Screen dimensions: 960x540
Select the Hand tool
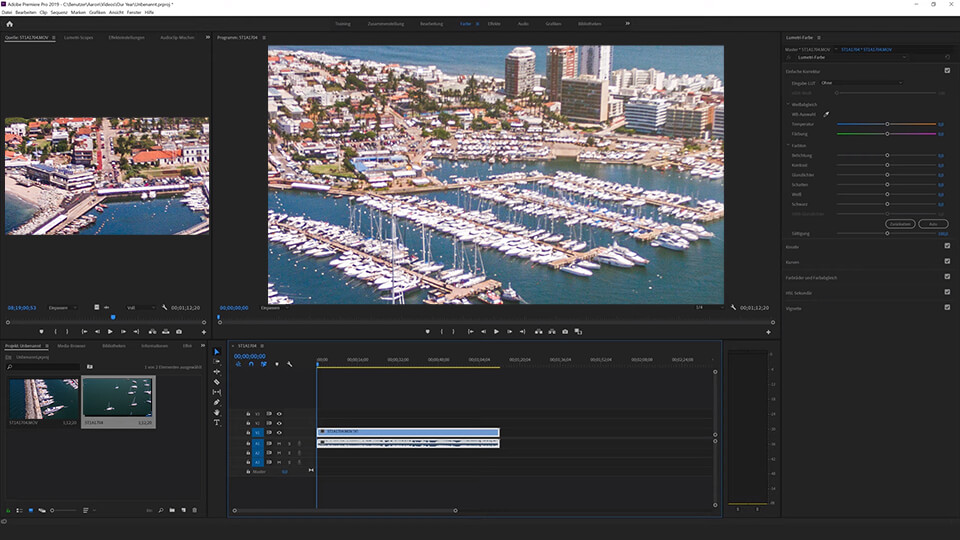click(217, 412)
